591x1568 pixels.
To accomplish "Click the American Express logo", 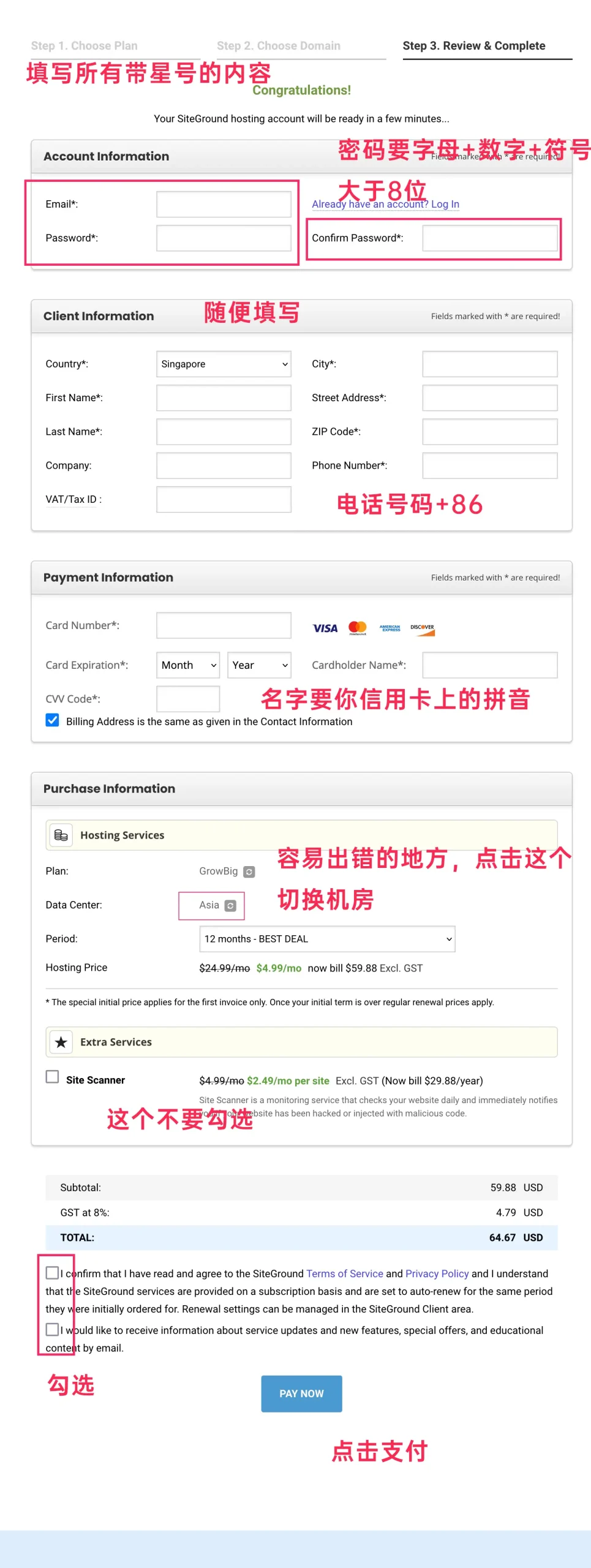I will click(390, 628).
